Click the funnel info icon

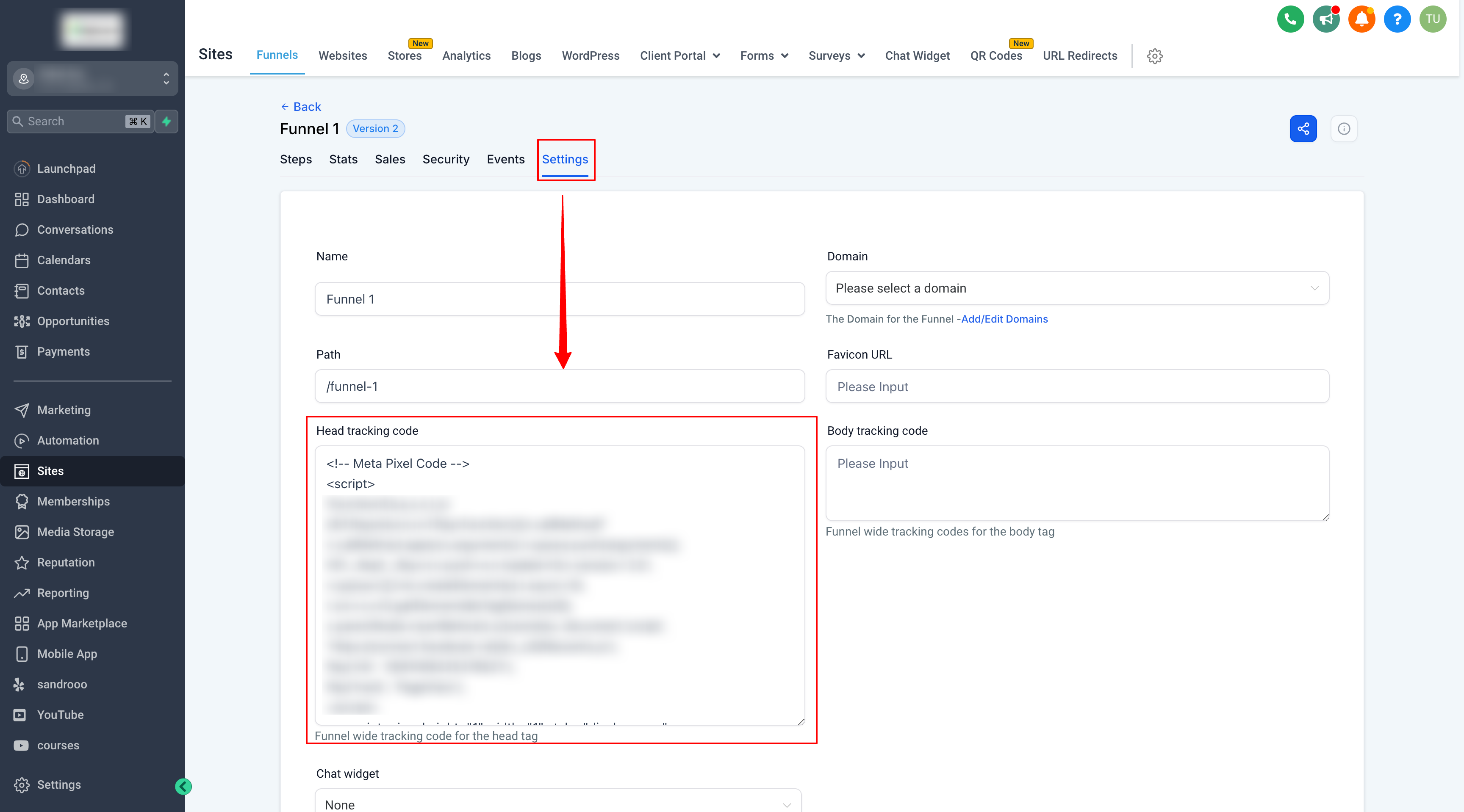click(x=1344, y=129)
